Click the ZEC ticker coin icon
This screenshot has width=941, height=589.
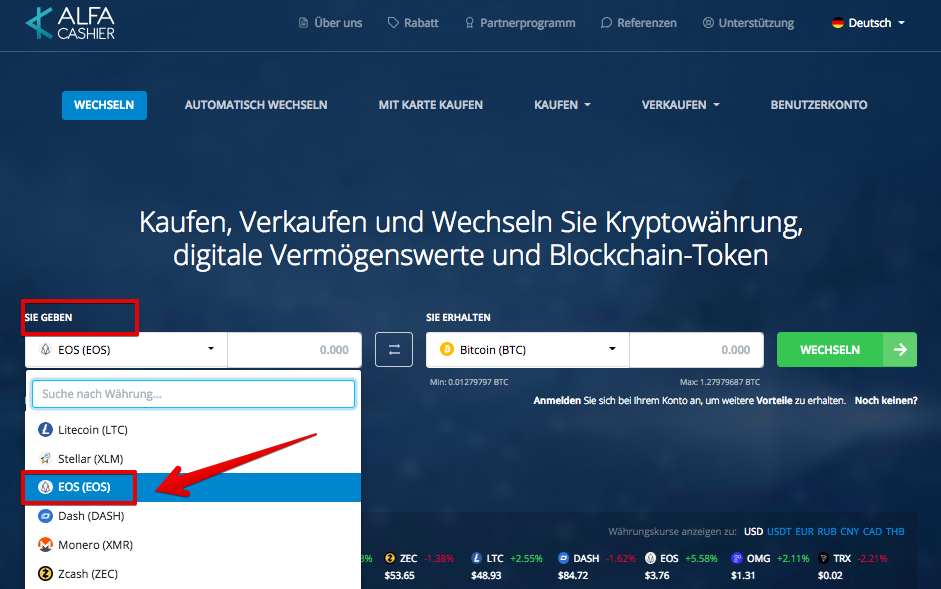coord(389,558)
